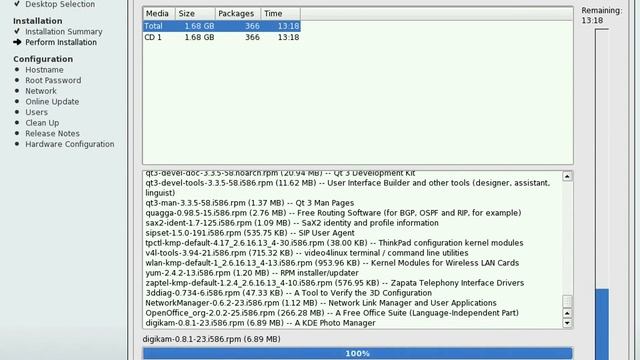640x360 pixels.
Task: Click Users step in sidebar
Action: coord(36,112)
